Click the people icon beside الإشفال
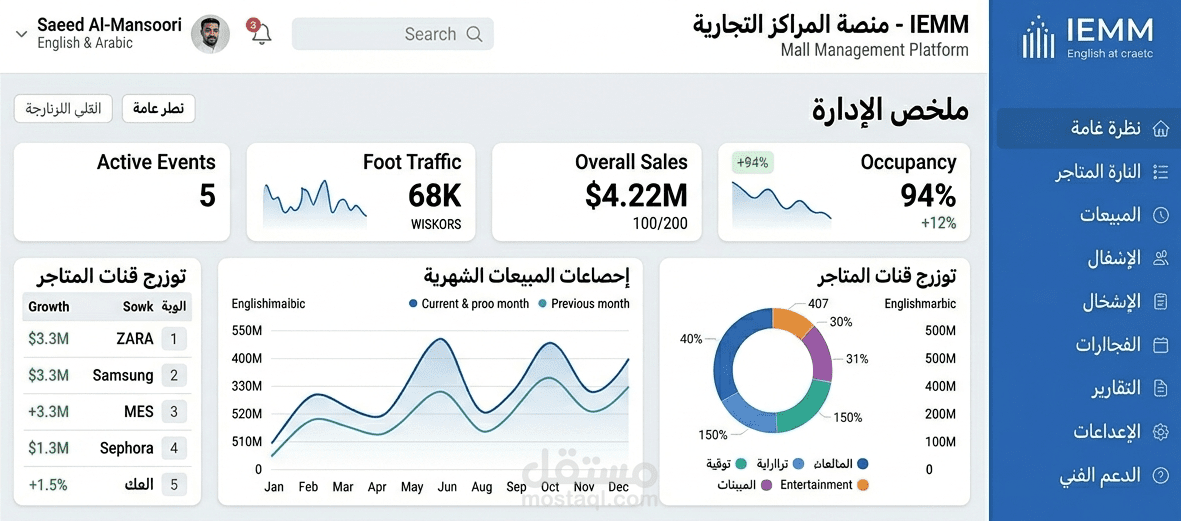This screenshot has height=521, width=1181. pos(1161,259)
